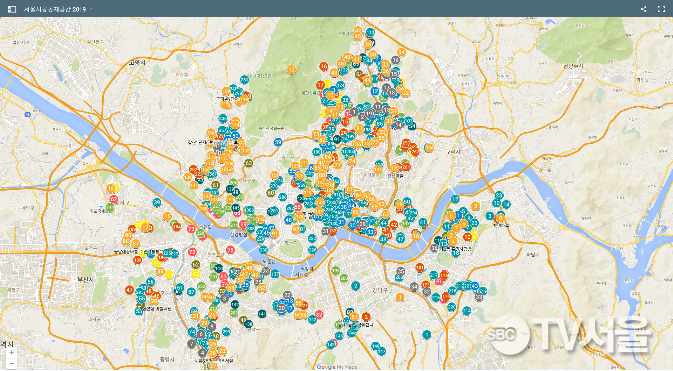Select the orange marker numbered 1 south of the river
673x371 pixels.
coord(400,297)
